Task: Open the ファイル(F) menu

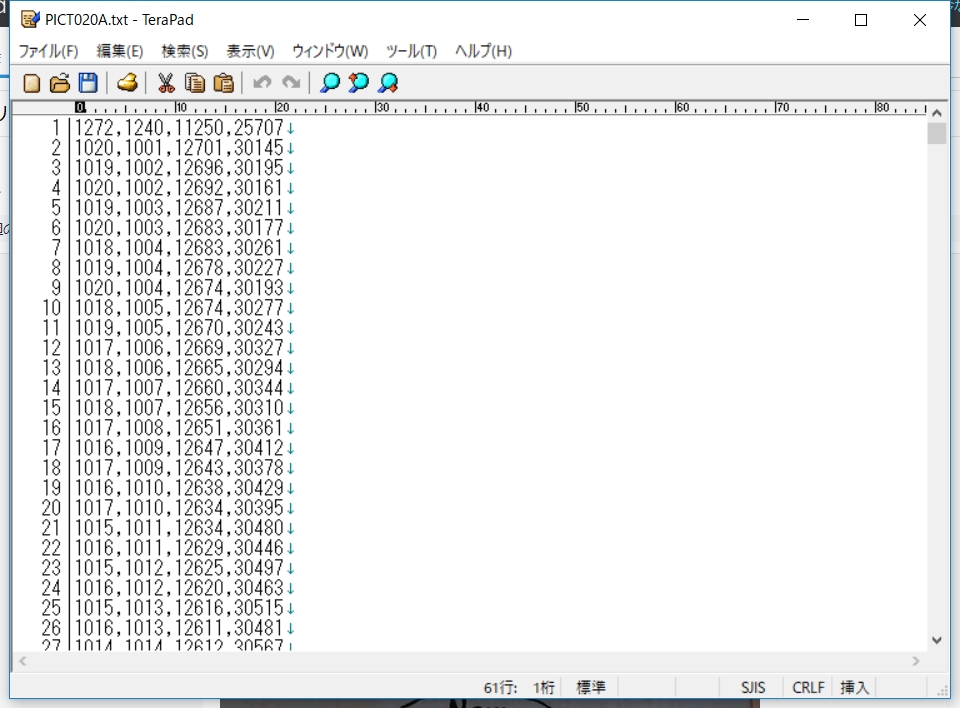Action: coord(48,51)
